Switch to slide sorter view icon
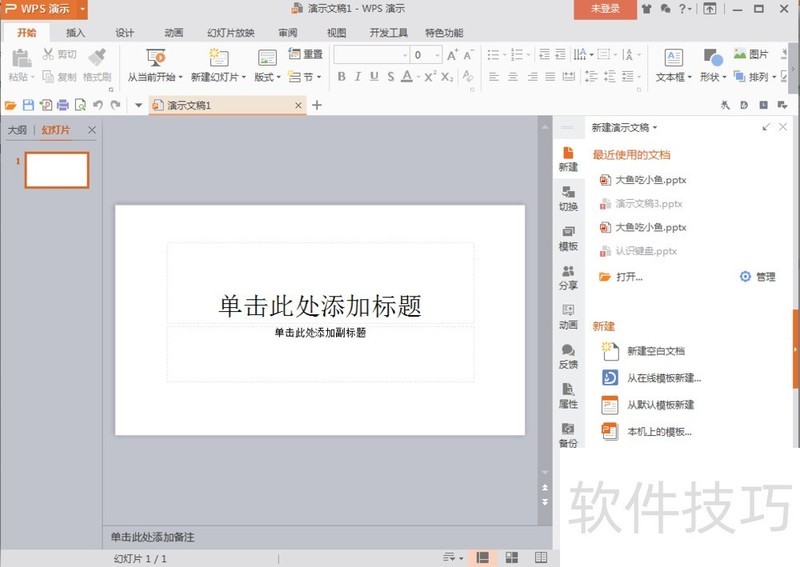Viewport: 800px width, 567px height. click(511, 557)
